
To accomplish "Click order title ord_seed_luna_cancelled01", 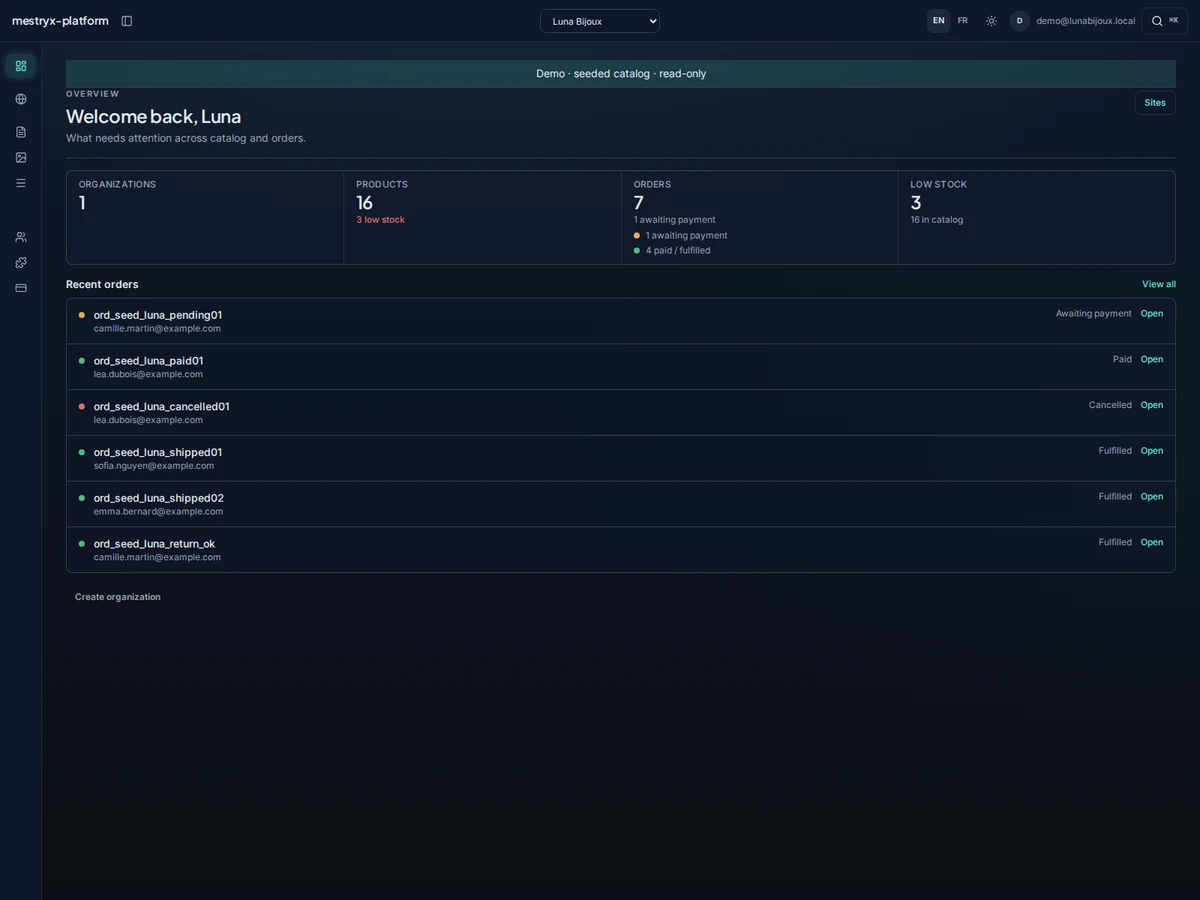I will [162, 407].
